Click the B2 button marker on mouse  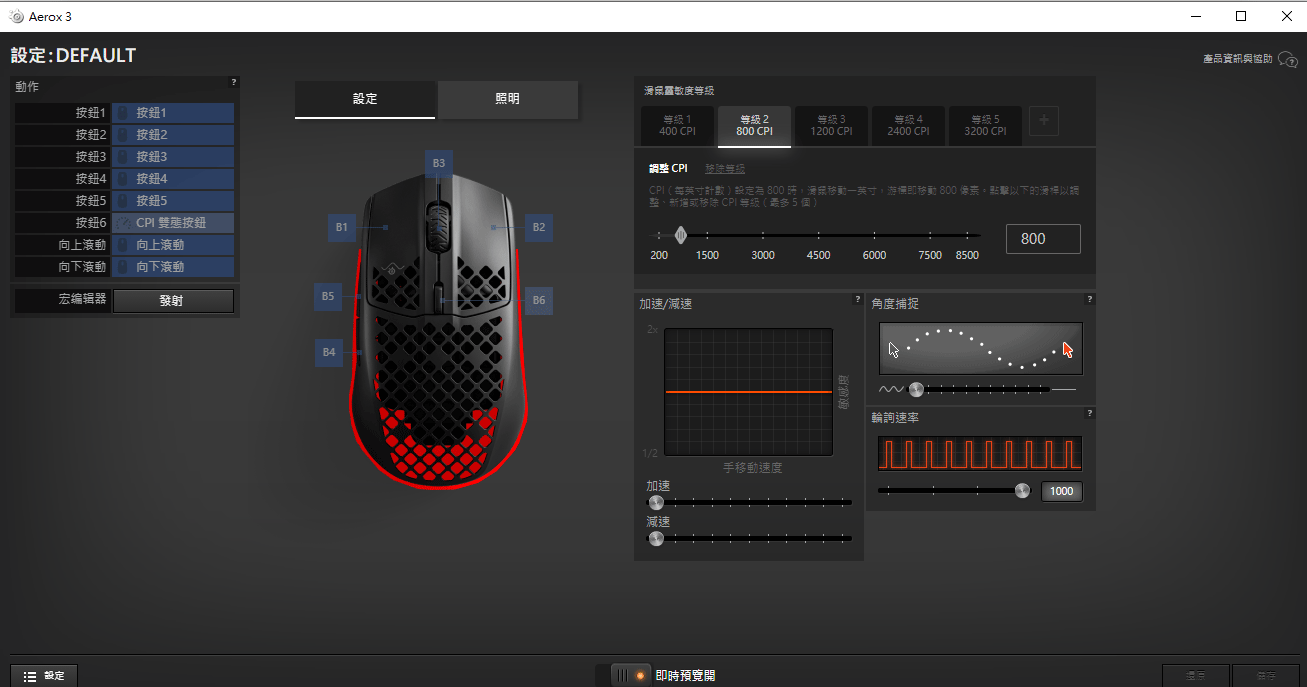(x=539, y=228)
